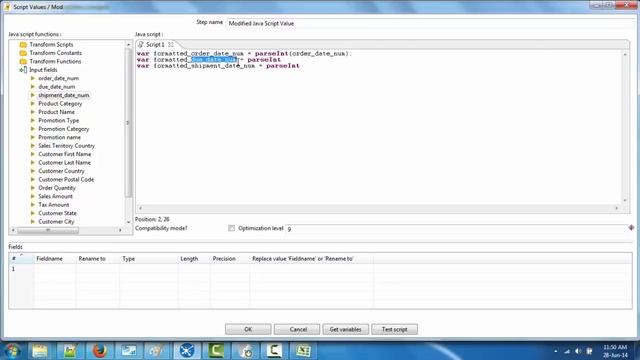Select the shipment_date_num input field
The height and width of the screenshot is (360, 640).
pyautogui.click(x=64, y=95)
